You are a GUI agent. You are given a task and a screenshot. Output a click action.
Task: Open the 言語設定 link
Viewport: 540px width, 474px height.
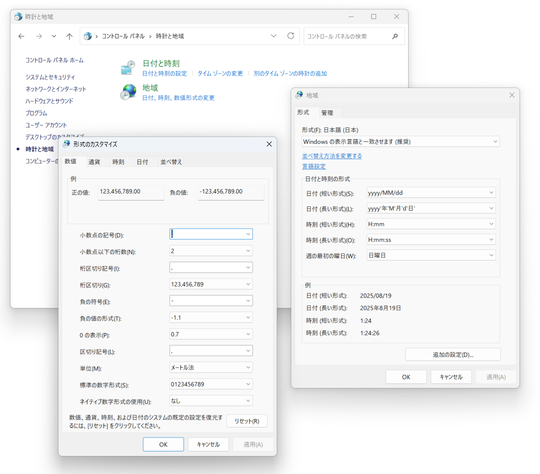tap(314, 167)
